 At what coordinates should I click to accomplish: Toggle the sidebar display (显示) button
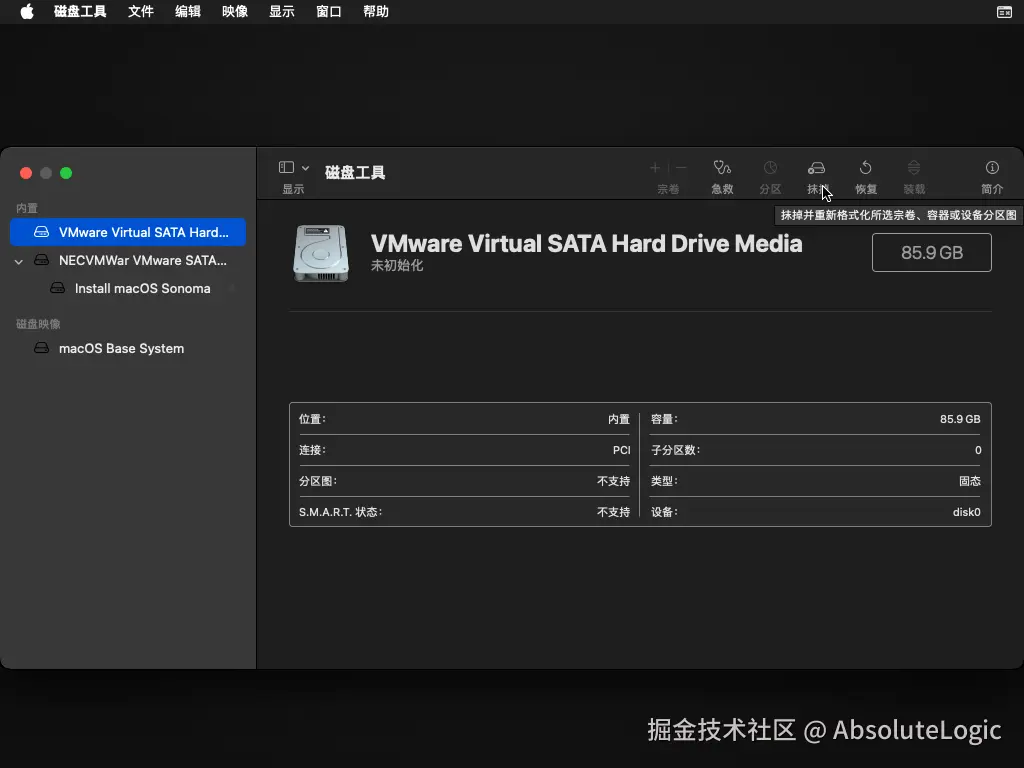pos(286,167)
